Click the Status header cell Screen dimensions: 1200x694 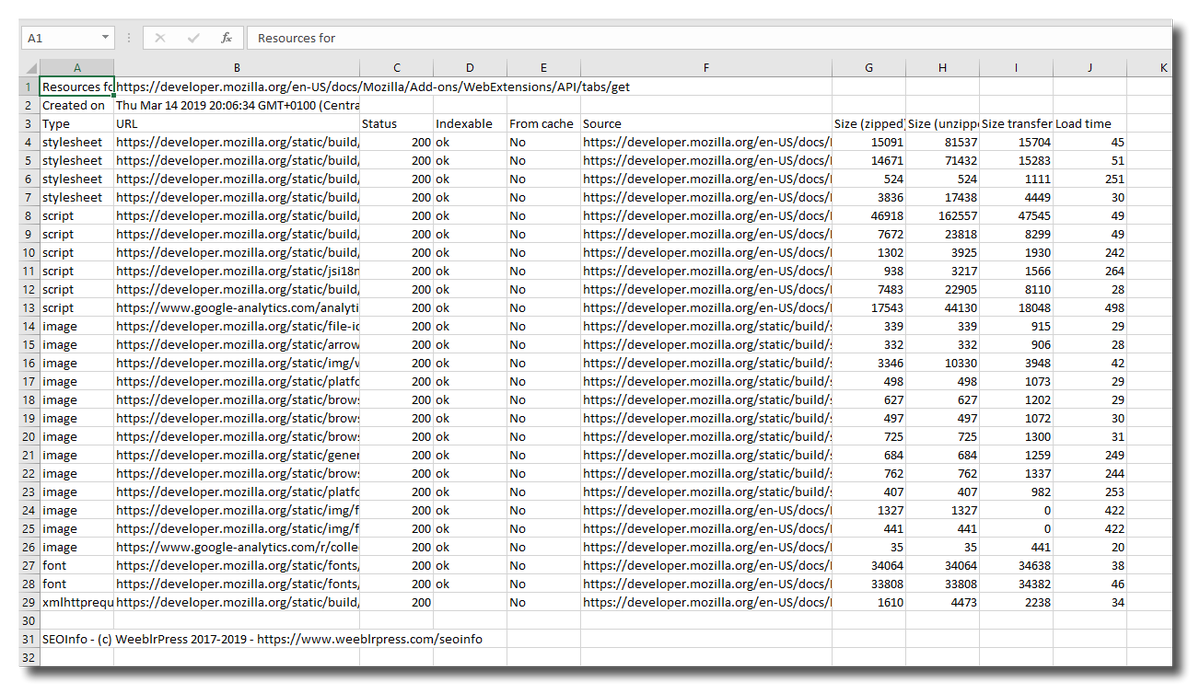click(396, 124)
